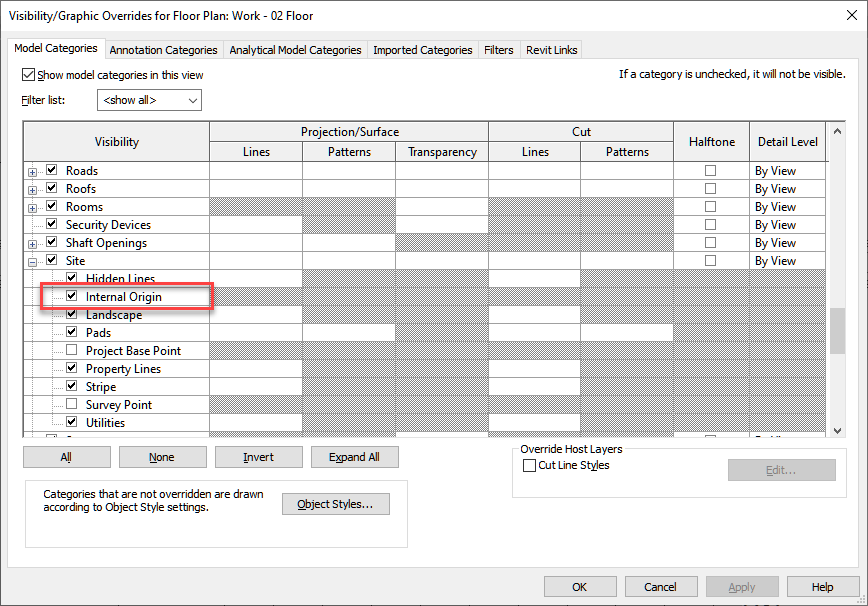The image size is (868, 606).
Task: Expand the Shaft Openings category node
Action: coord(33,244)
